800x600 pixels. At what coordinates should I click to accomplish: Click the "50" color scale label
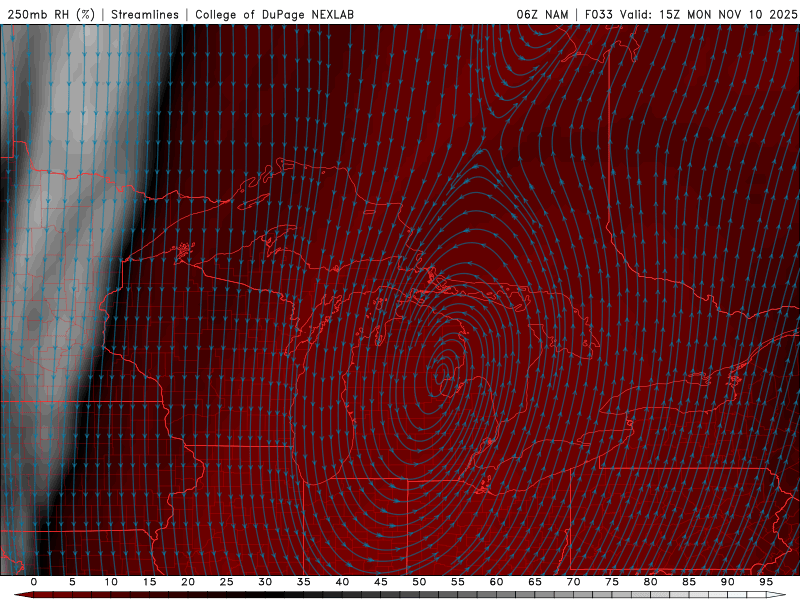coord(419,582)
